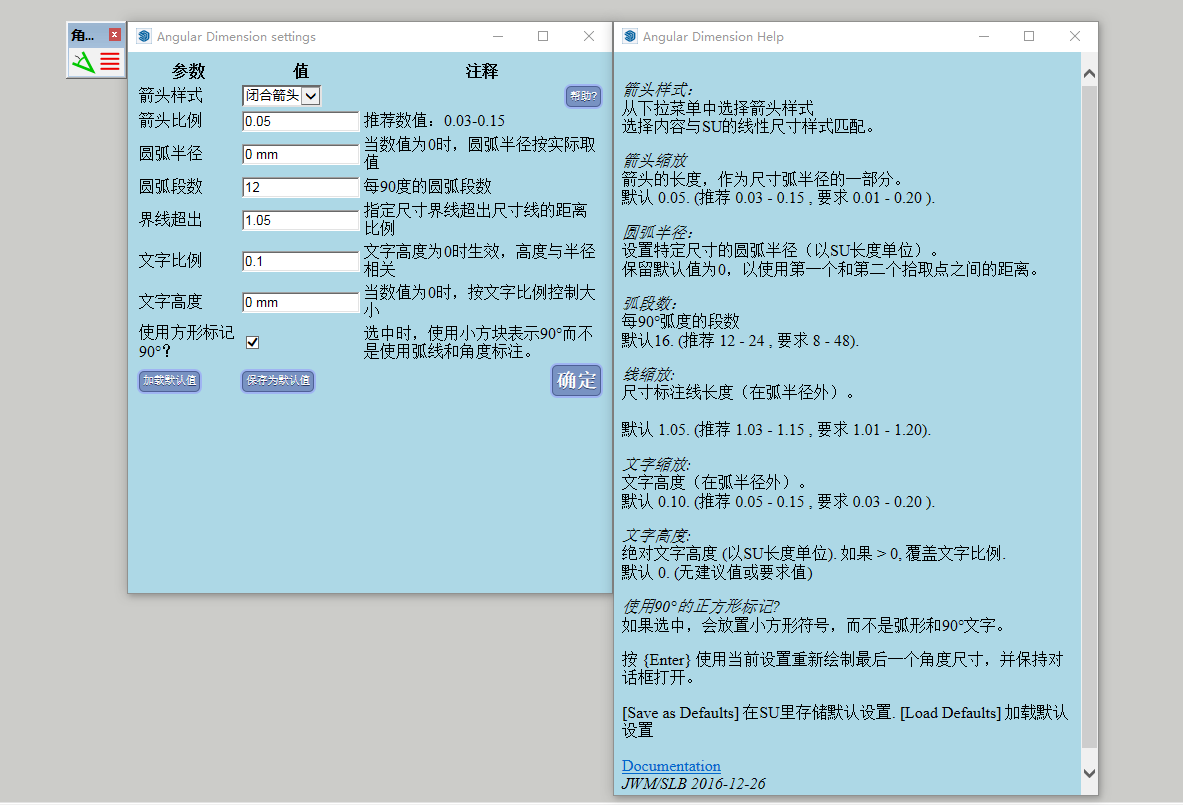This screenshot has height=805, width=1183.
Task: Open the 箭头样式 arrow style dropdown
Action: [309, 95]
